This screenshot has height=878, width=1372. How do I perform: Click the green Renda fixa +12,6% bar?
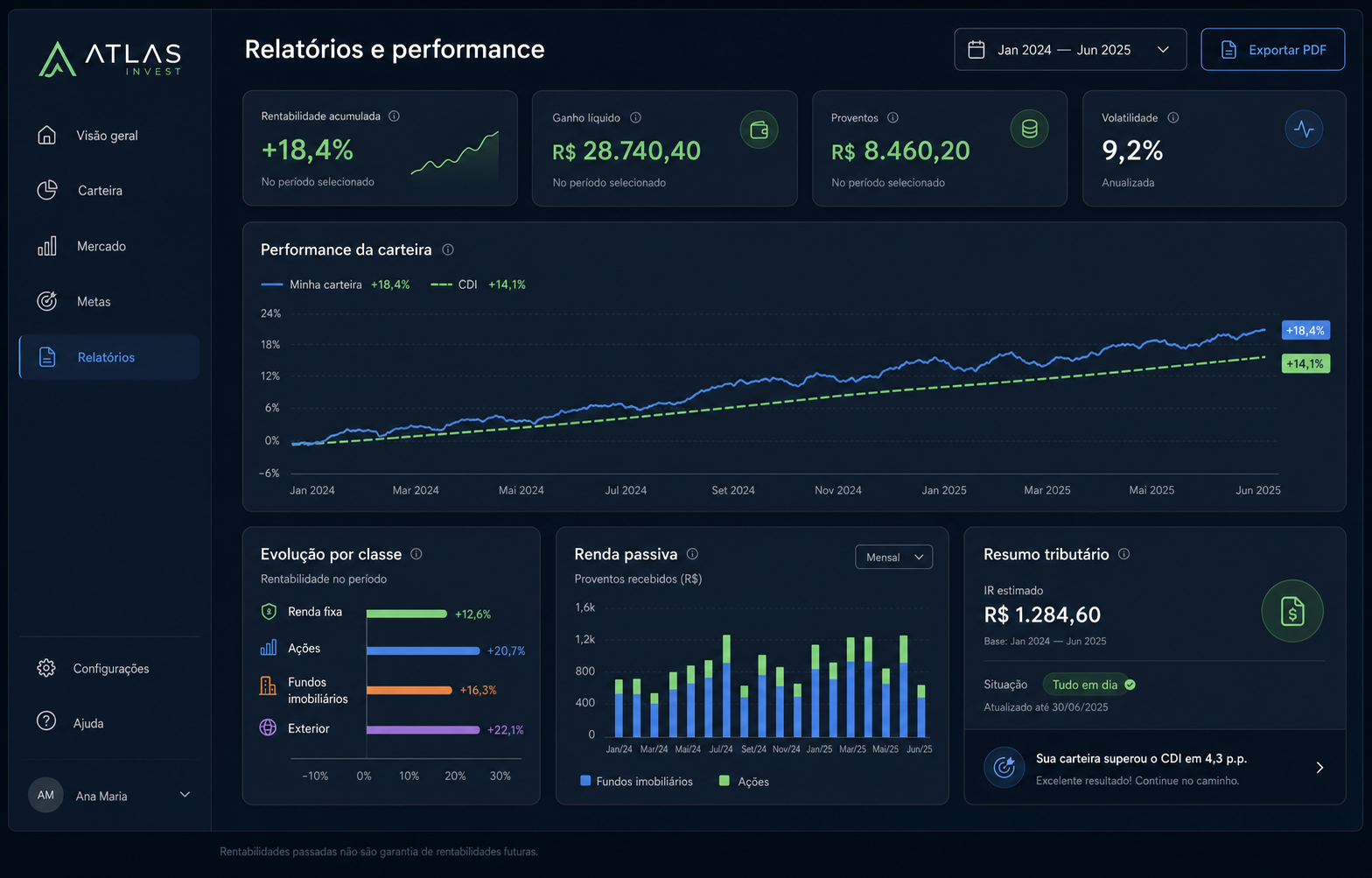[407, 614]
